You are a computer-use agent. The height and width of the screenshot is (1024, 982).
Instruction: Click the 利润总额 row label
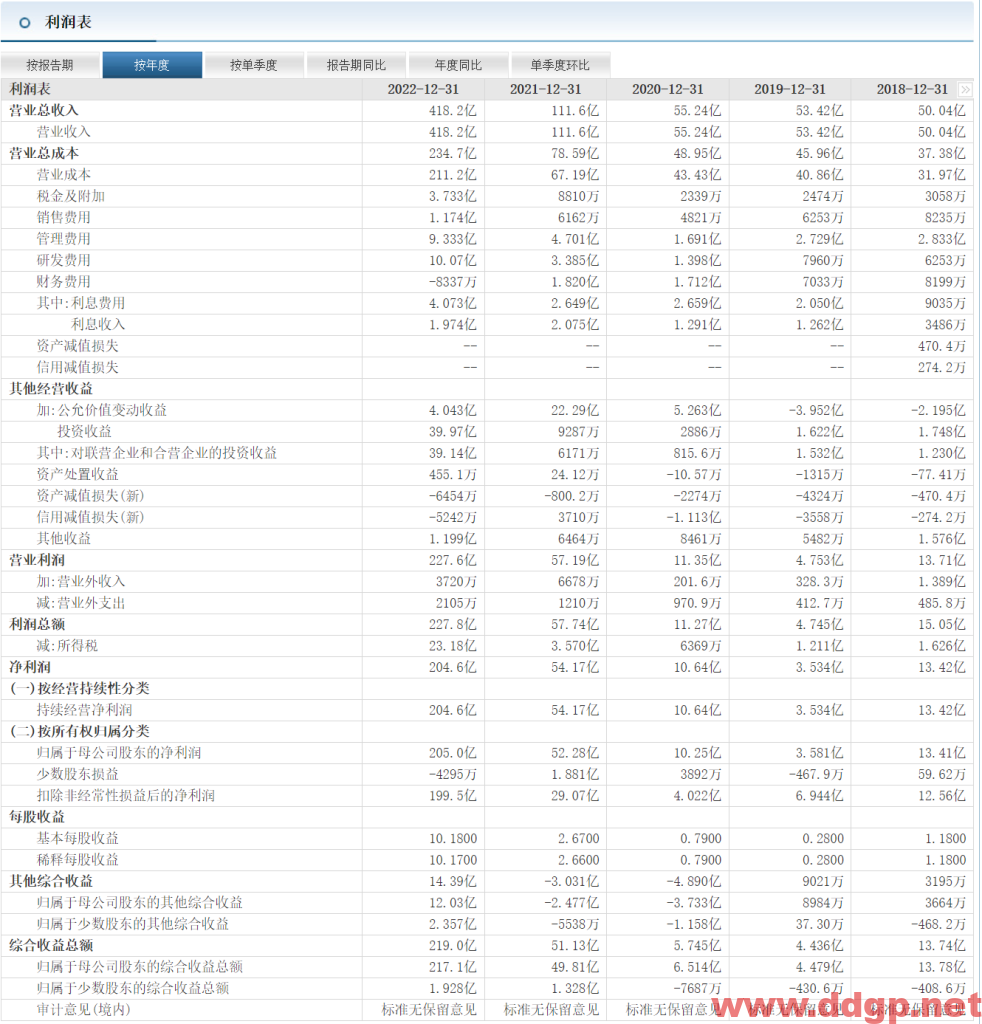pos(37,624)
